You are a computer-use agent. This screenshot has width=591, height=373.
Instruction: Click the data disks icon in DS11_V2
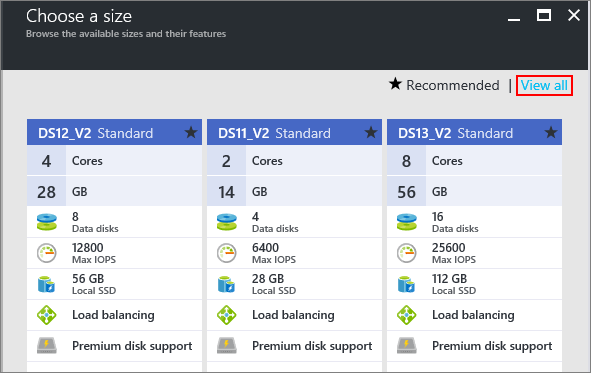coord(227,222)
